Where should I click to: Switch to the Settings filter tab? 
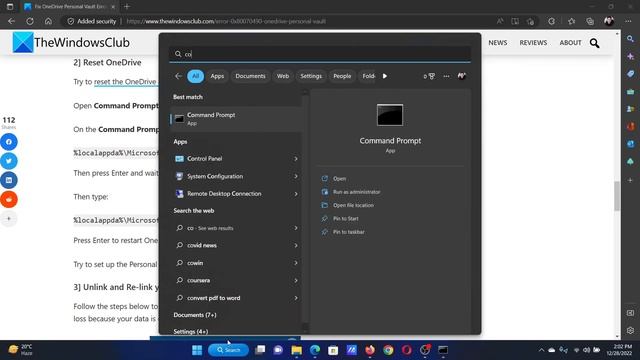pos(311,76)
